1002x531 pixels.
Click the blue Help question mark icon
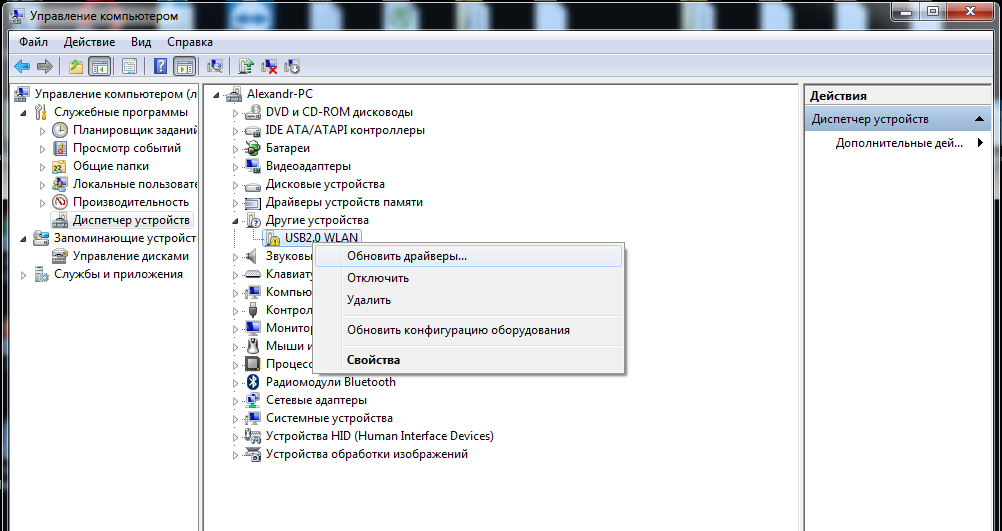pyautogui.click(x=160, y=67)
